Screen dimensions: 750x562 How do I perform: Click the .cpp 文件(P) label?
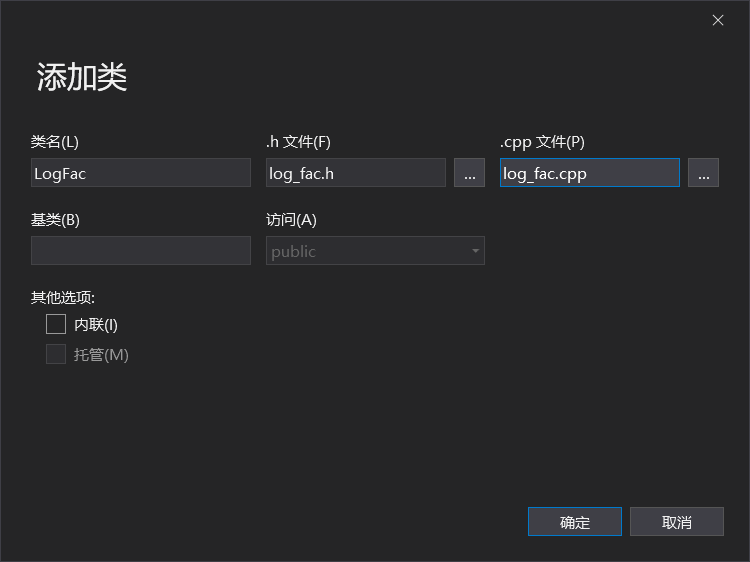pos(542,142)
